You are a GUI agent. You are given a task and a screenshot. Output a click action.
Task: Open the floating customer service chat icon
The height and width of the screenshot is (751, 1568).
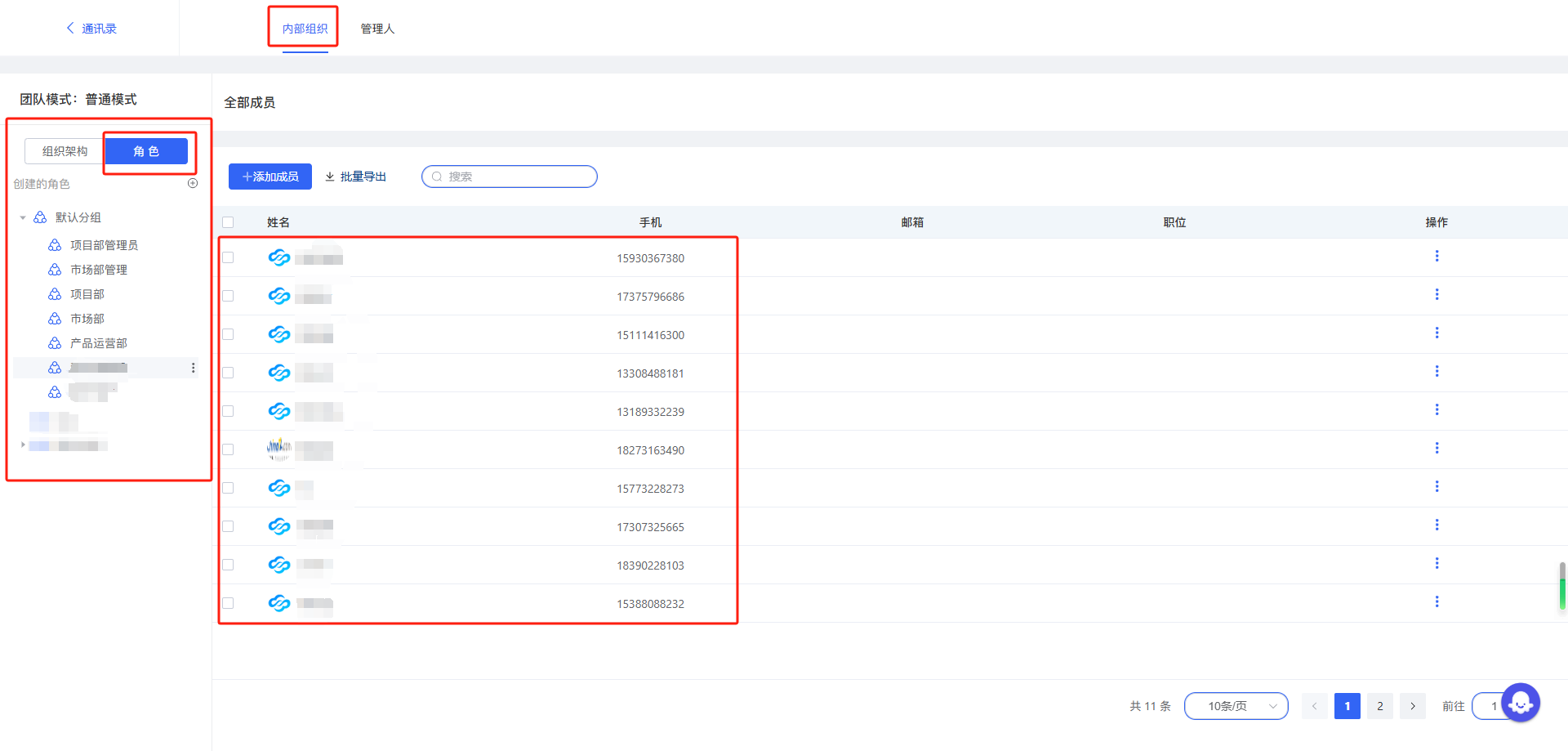1520,702
